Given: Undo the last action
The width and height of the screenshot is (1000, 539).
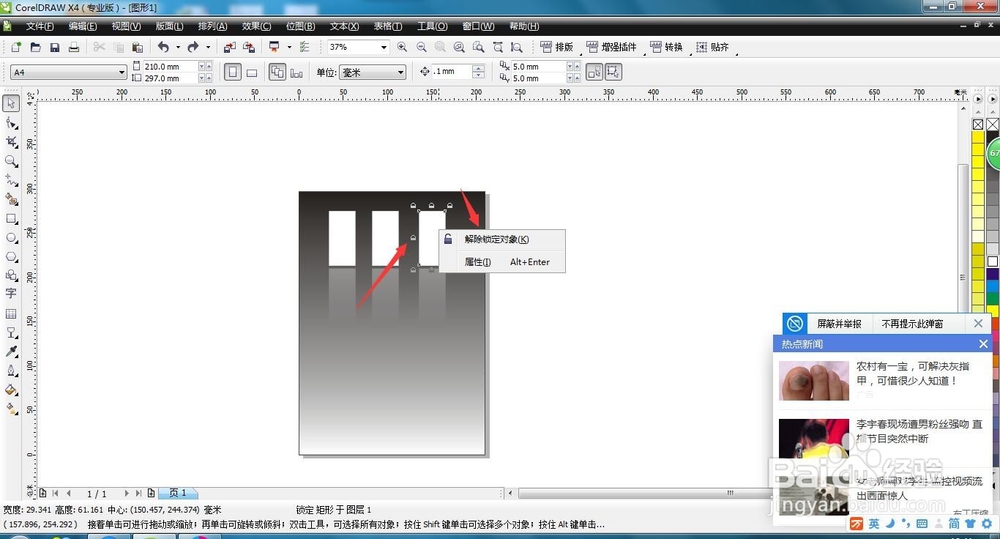Looking at the screenshot, I should click(163, 47).
